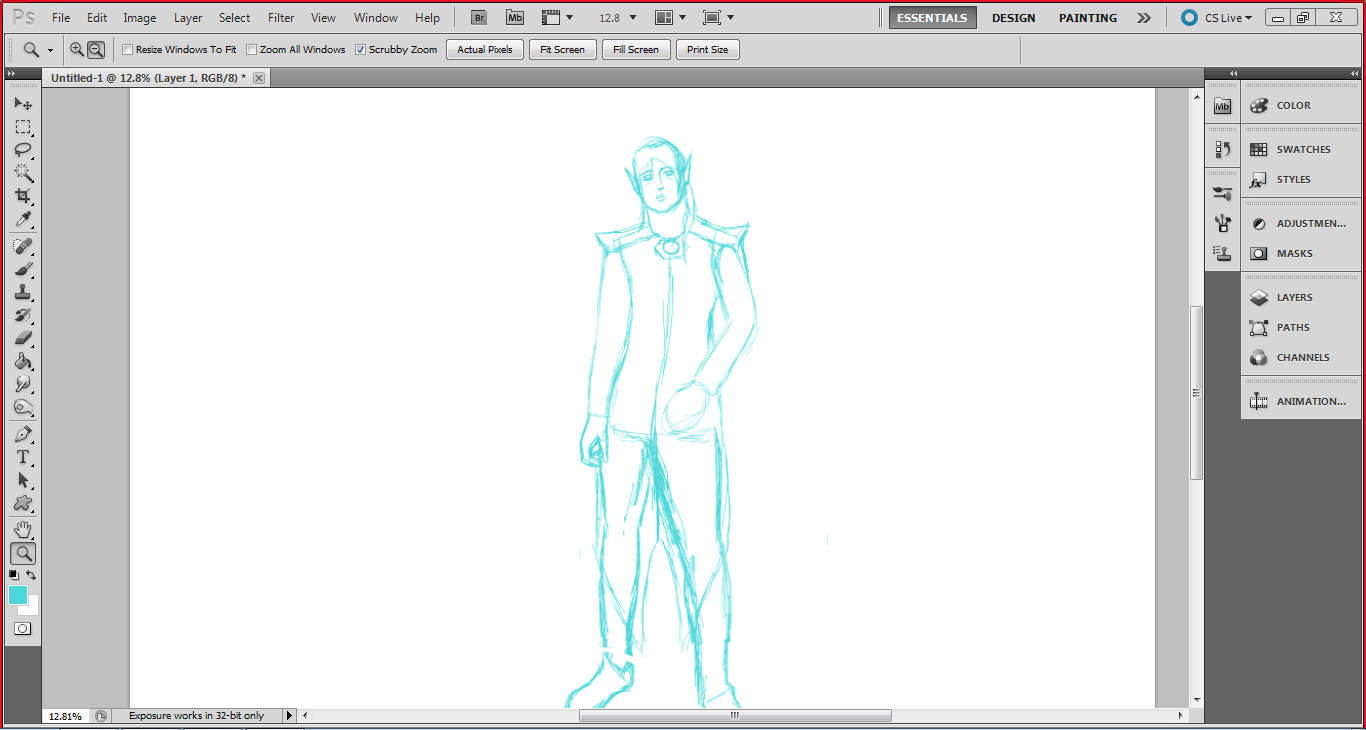Viewport: 1366px width, 730px height.
Task: Select the Quick Selection tool
Action: tap(22, 173)
